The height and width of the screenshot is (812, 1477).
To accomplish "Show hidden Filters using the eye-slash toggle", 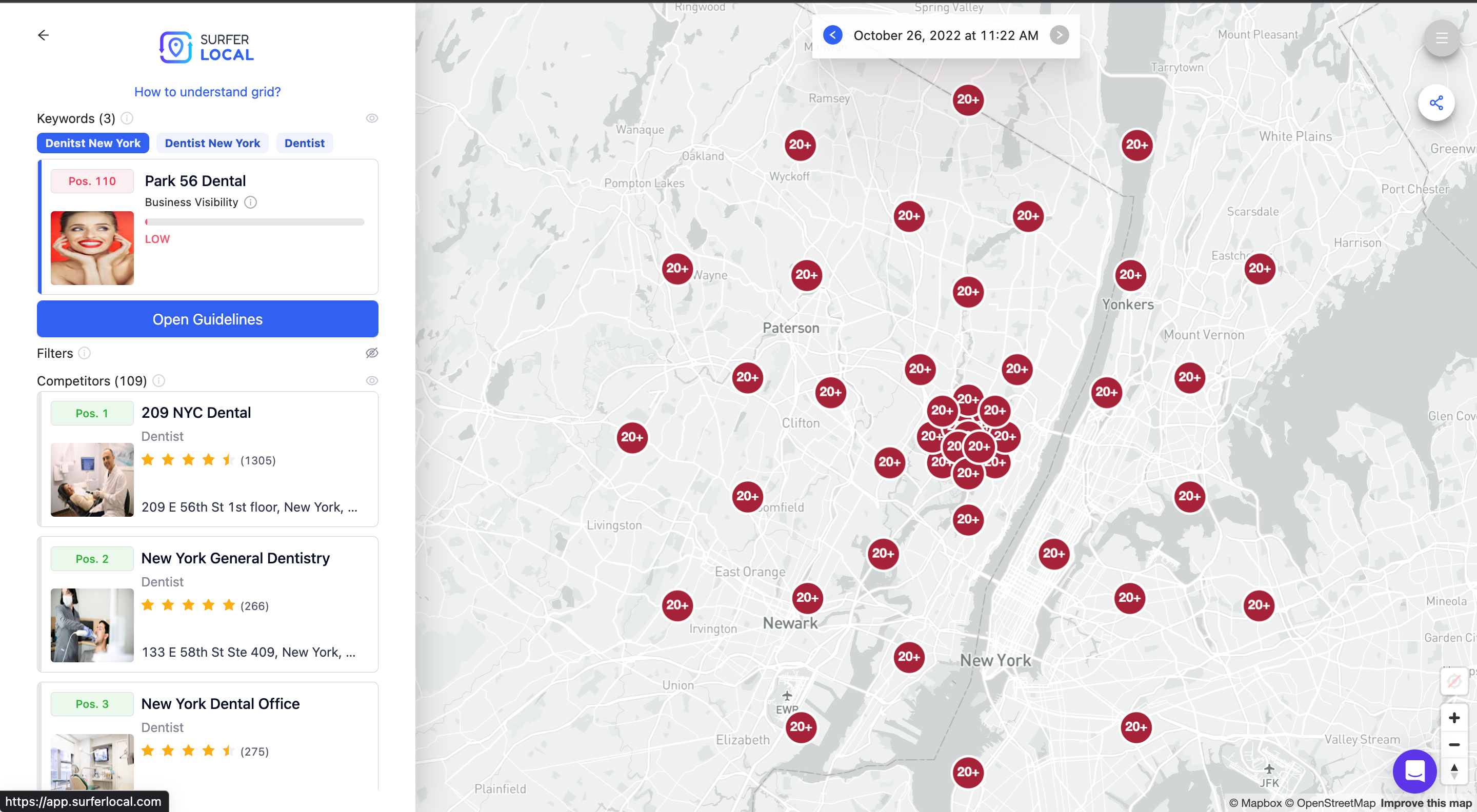I will 372,353.
